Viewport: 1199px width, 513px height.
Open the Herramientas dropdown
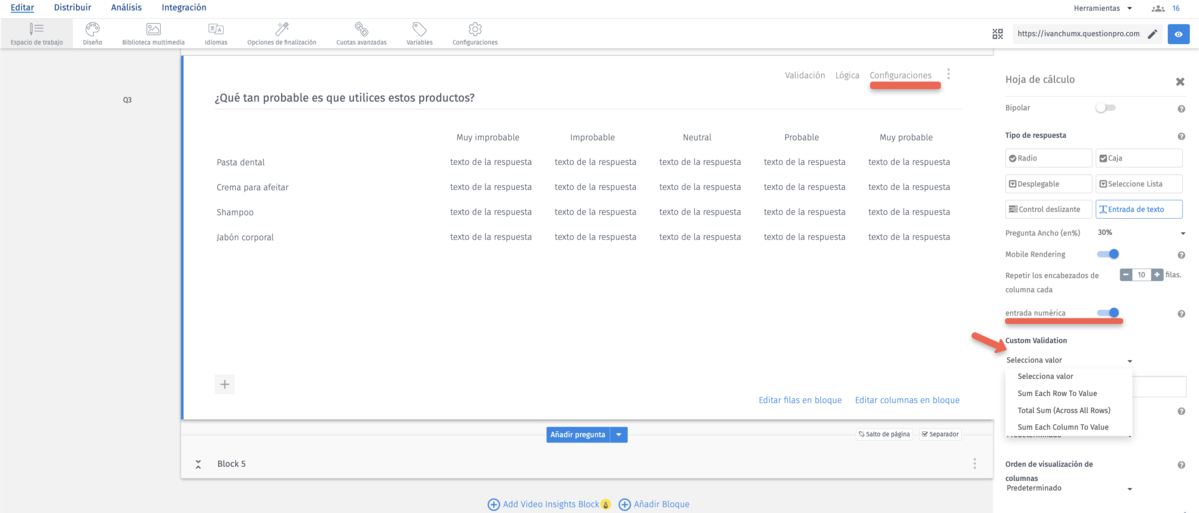tap(1105, 8)
